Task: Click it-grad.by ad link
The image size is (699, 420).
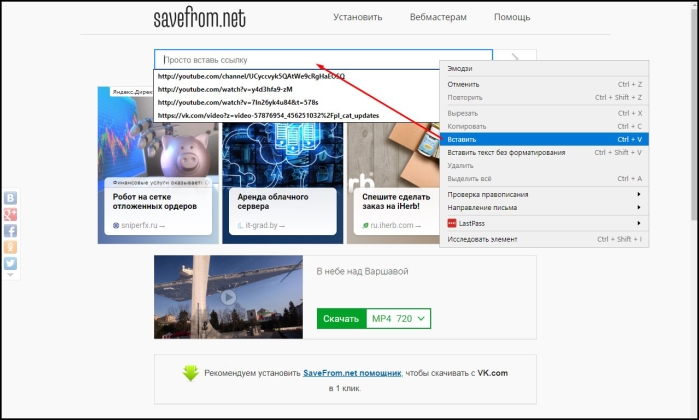Action: (261, 225)
